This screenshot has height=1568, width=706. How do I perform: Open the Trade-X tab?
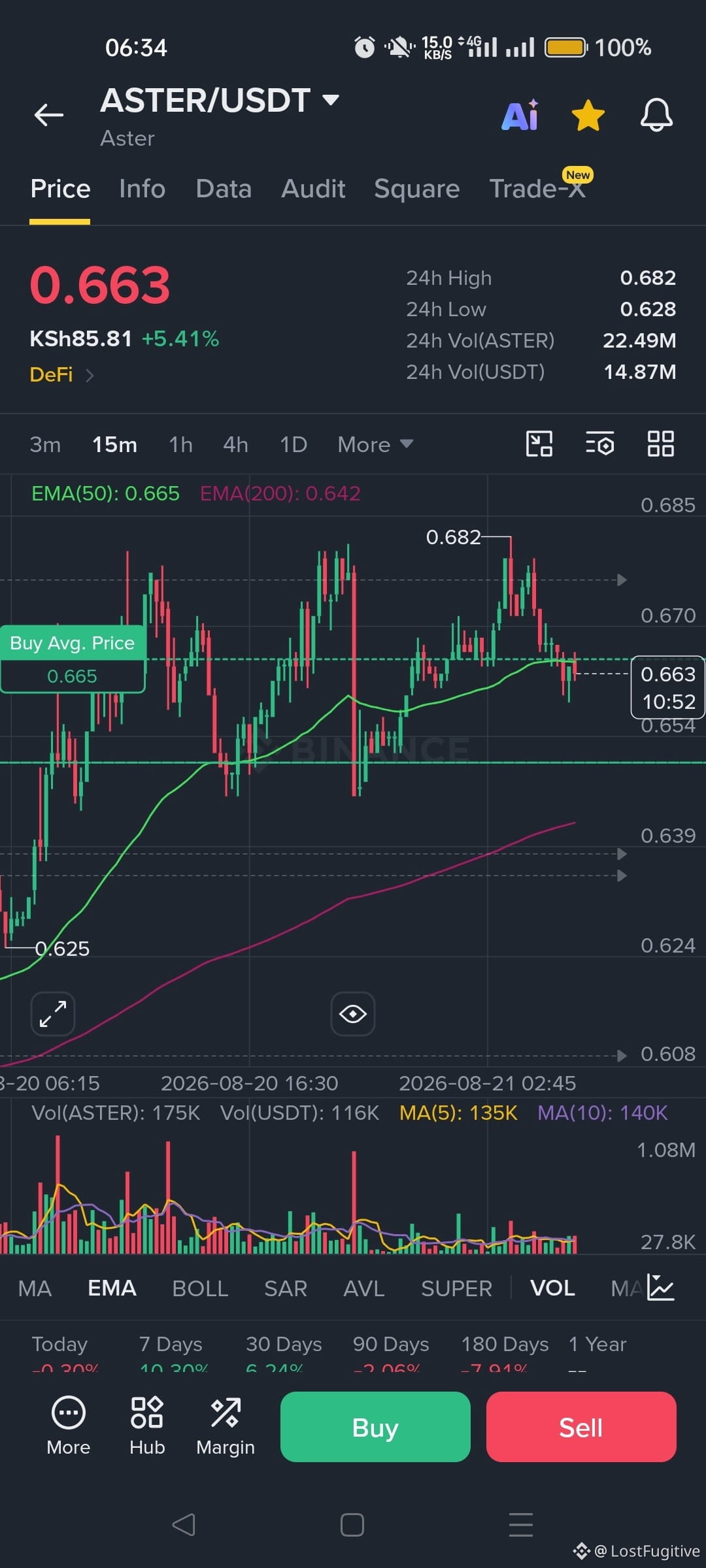click(x=537, y=189)
